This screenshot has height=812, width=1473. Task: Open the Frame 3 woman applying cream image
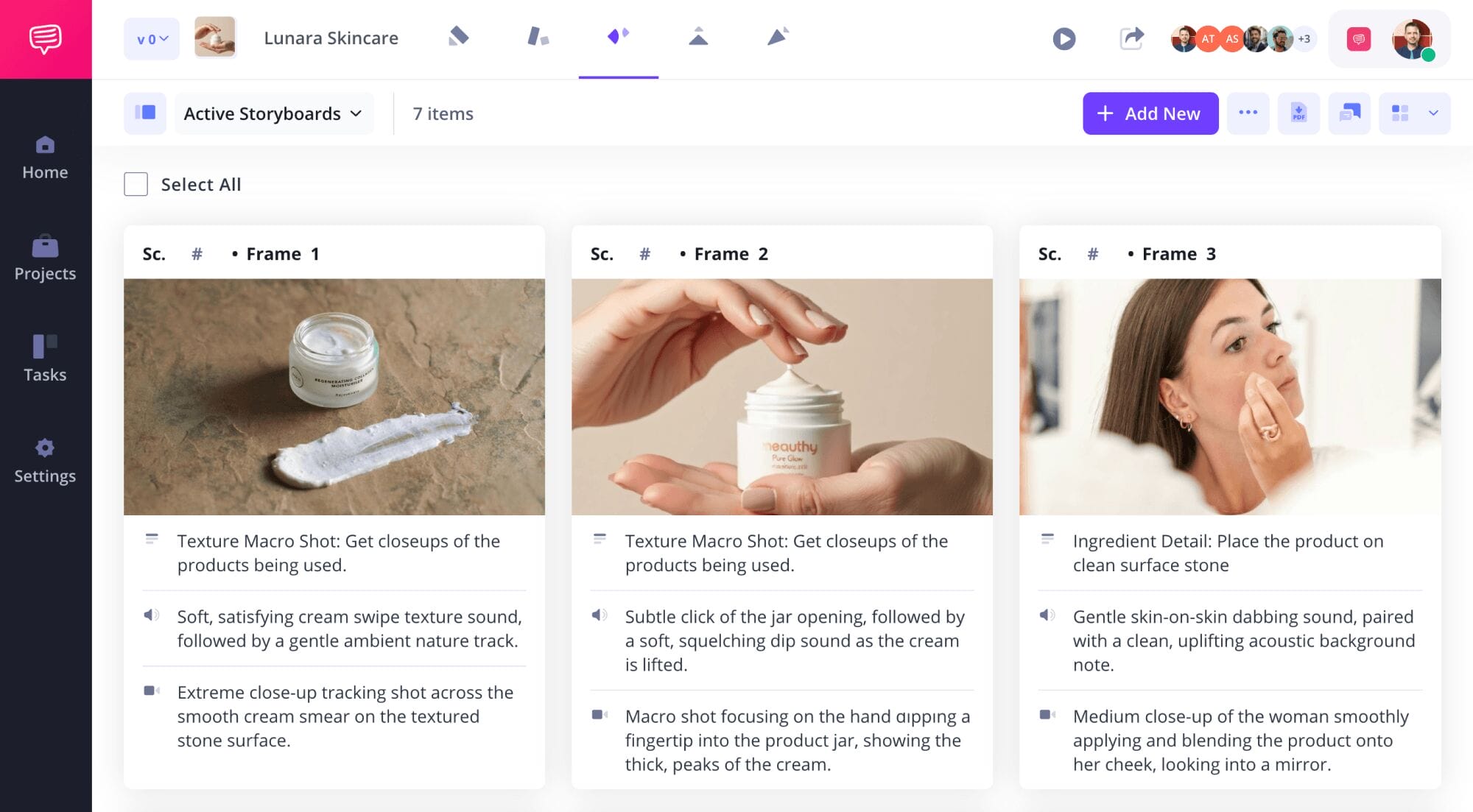1230,396
